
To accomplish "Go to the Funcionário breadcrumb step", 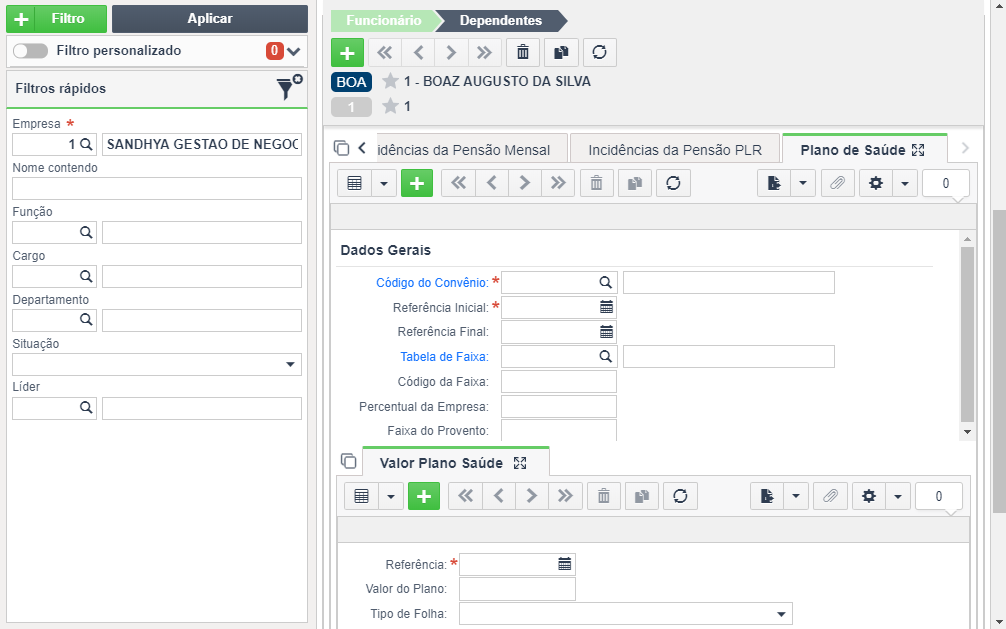I will pos(384,21).
